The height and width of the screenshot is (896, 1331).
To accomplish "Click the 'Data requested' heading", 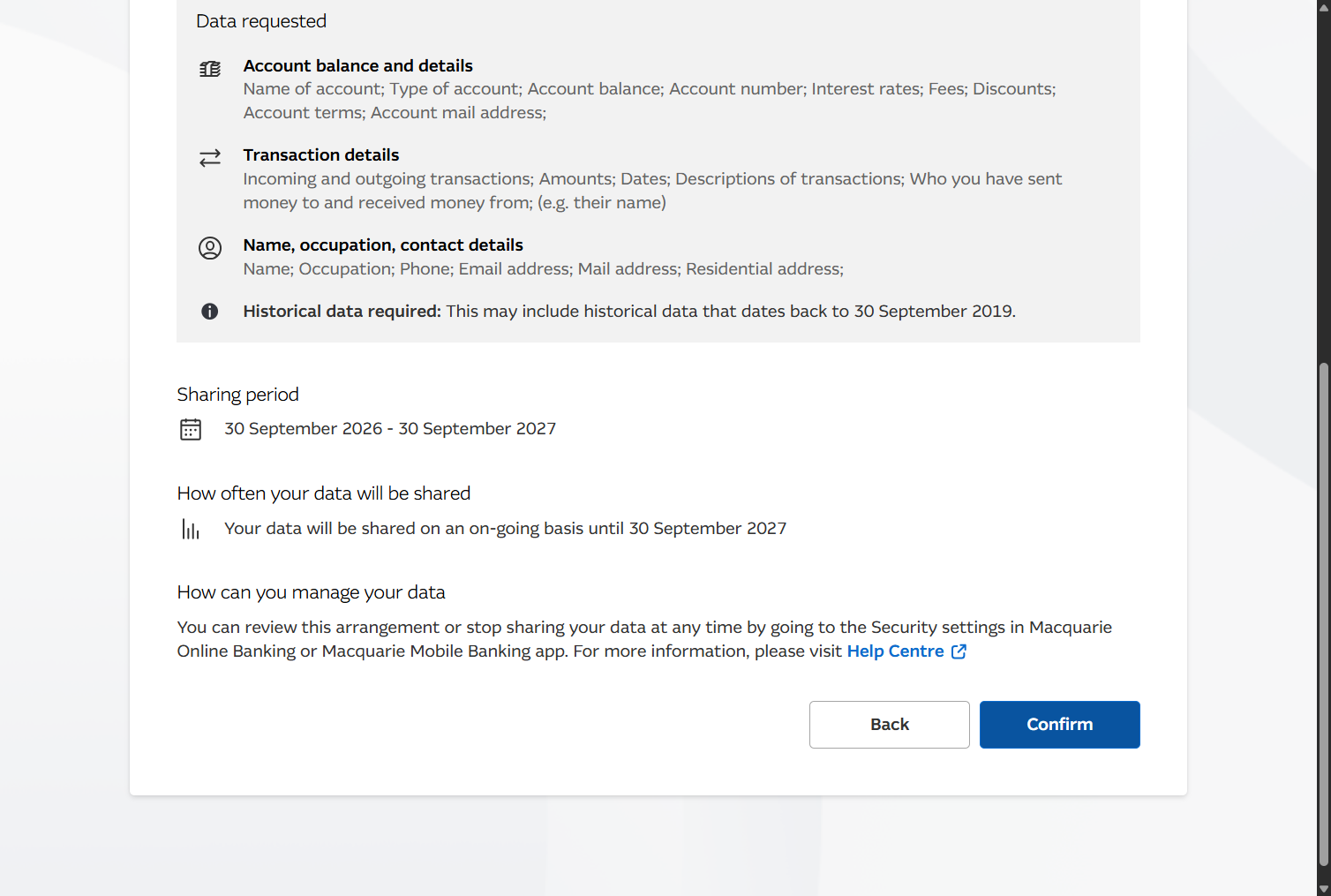I will click(x=261, y=21).
